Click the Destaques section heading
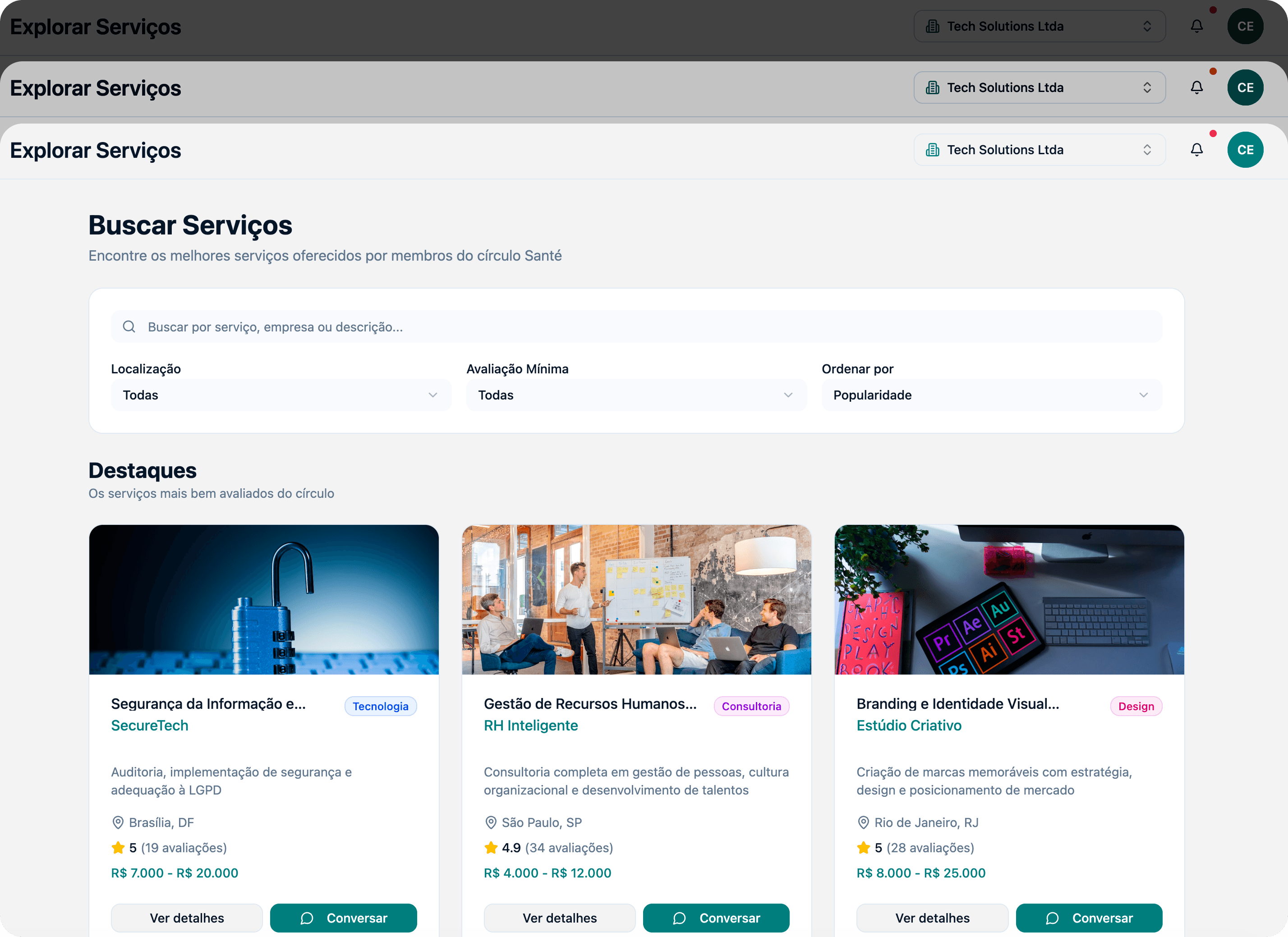The width and height of the screenshot is (1288, 937). [143, 470]
